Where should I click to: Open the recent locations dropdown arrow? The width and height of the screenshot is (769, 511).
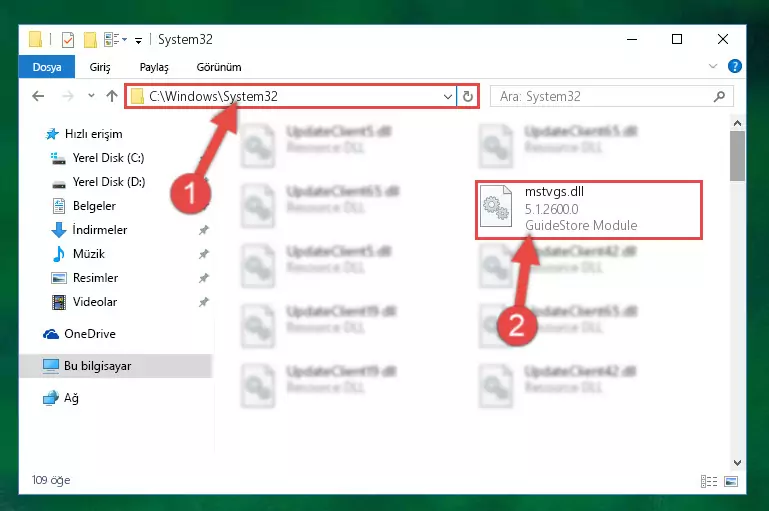click(x=91, y=96)
